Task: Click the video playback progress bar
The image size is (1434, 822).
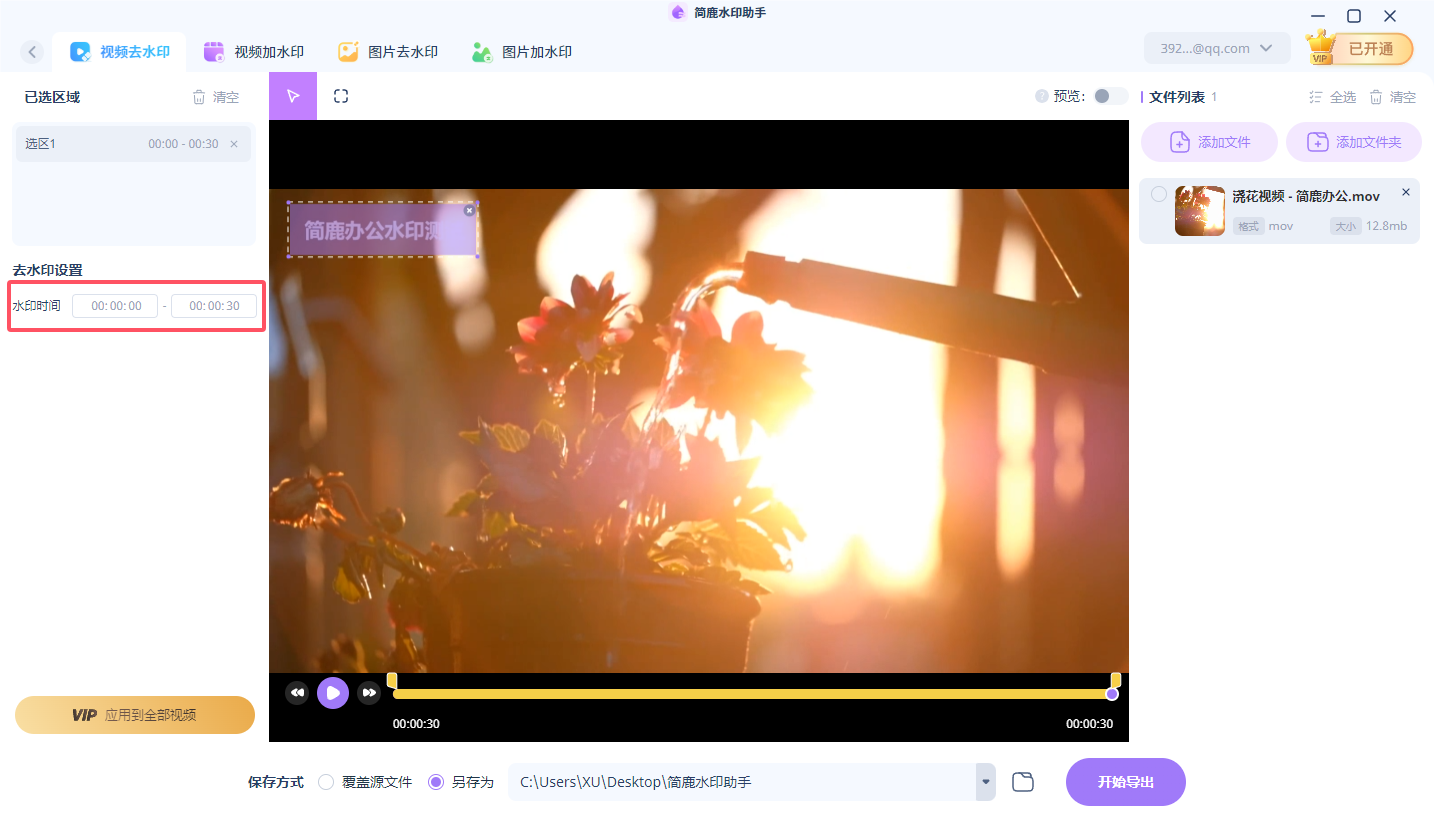Action: pyautogui.click(x=750, y=692)
